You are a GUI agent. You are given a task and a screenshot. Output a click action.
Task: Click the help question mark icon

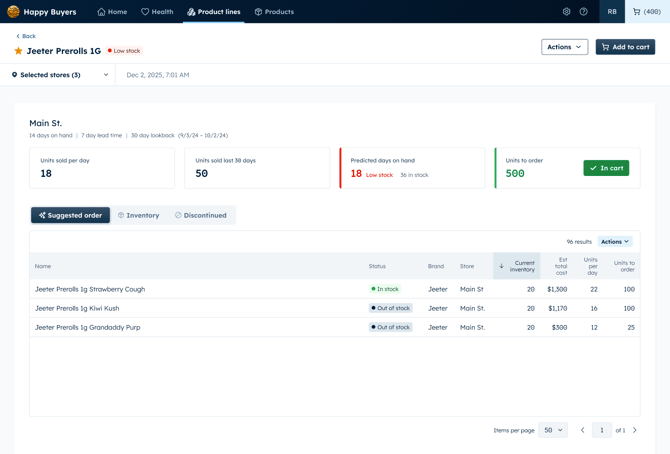(x=584, y=12)
